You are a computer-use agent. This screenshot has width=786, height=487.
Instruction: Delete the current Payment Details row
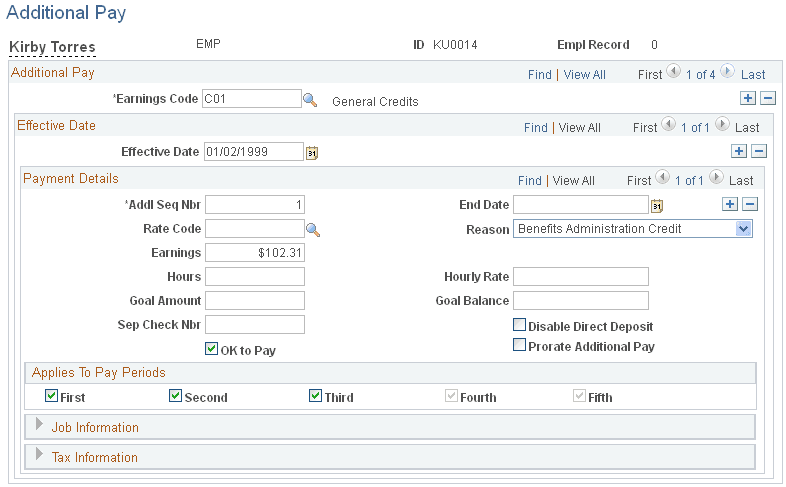tap(750, 204)
